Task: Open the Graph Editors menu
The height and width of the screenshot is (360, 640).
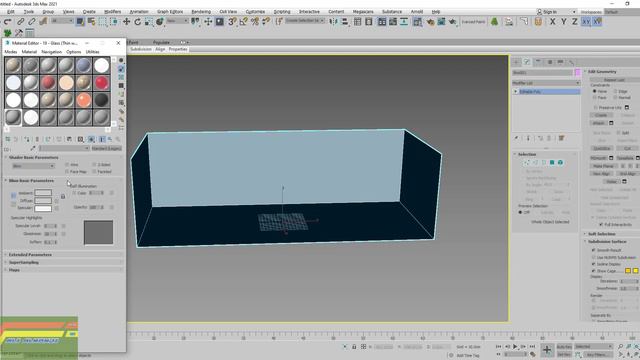Action: [x=170, y=11]
